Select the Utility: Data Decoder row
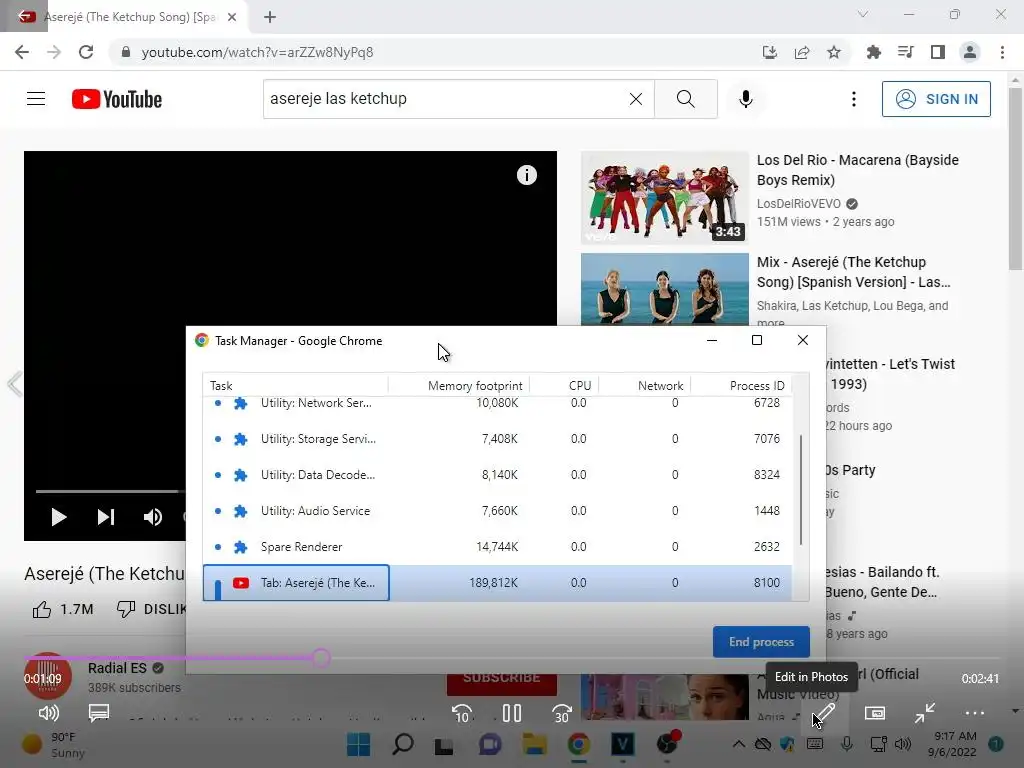This screenshot has height=768, width=1024. coord(498,475)
